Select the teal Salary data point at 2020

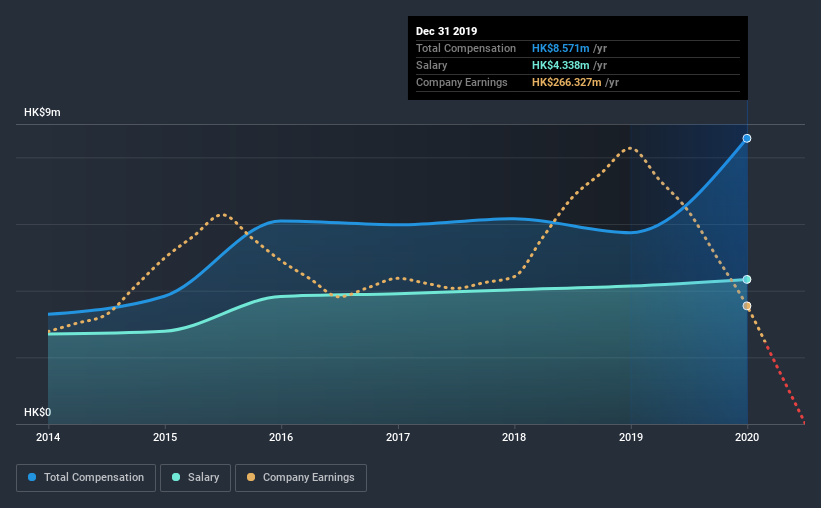pyautogui.click(x=747, y=280)
